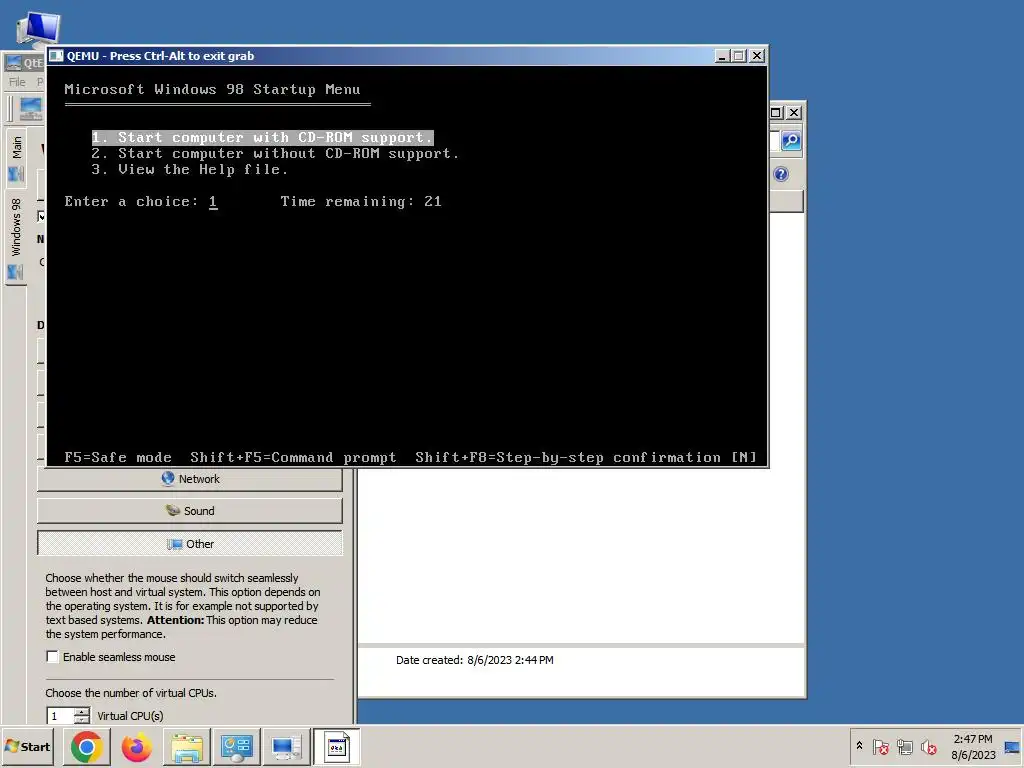Collapse the Other settings section
Image resolution: width=1024 pixels, height=768 pixels.
click(189, 543)
